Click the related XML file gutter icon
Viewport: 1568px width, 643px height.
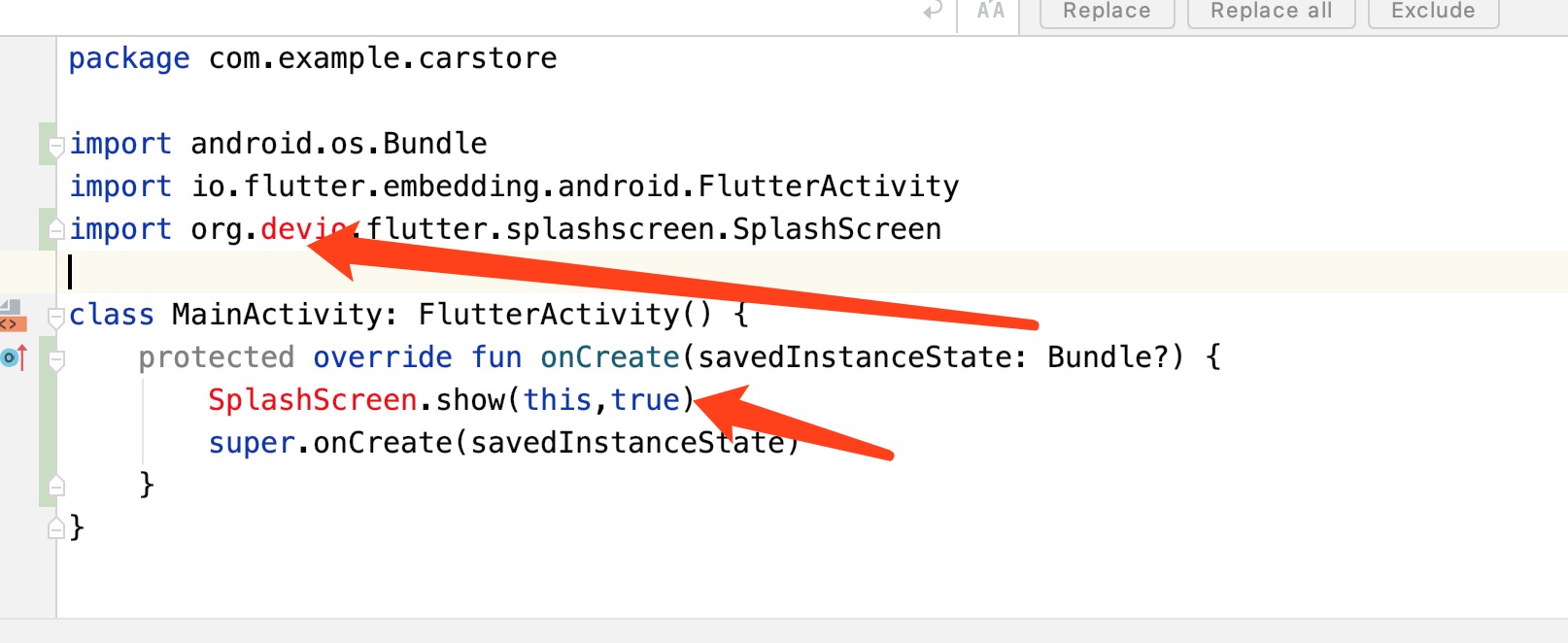11,317
